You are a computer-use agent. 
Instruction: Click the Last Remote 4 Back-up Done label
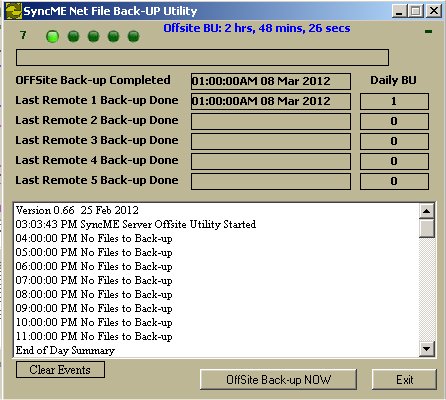tap(97, 161)
